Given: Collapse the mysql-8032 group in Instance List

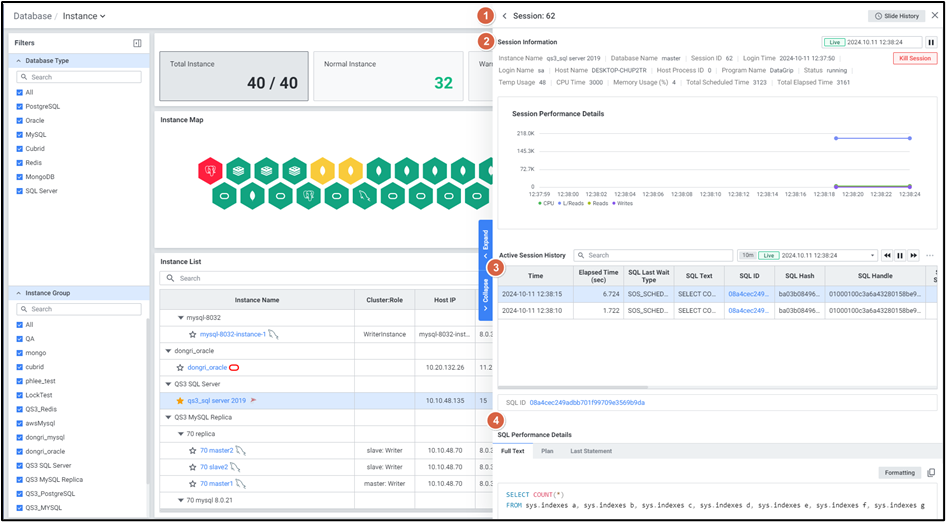Looking at the screenshot, I should coord(181,317).
